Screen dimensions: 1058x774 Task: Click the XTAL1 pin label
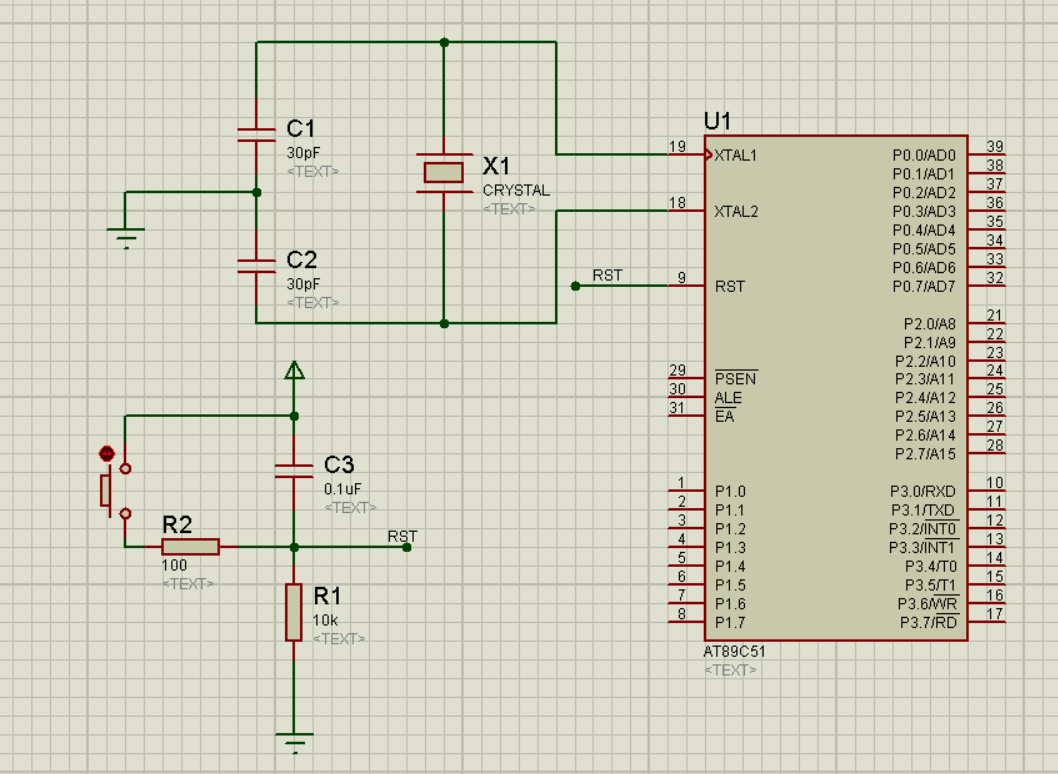[735, 155]
